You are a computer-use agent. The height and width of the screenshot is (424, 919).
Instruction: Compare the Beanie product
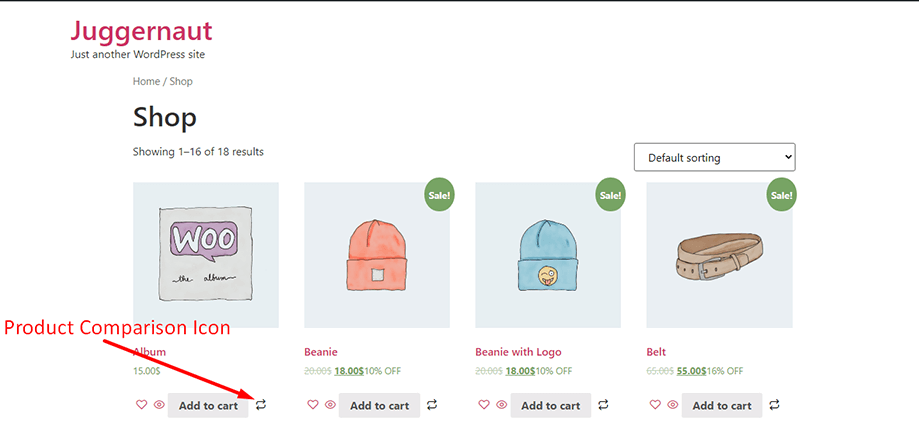click(x=432, y=405)
